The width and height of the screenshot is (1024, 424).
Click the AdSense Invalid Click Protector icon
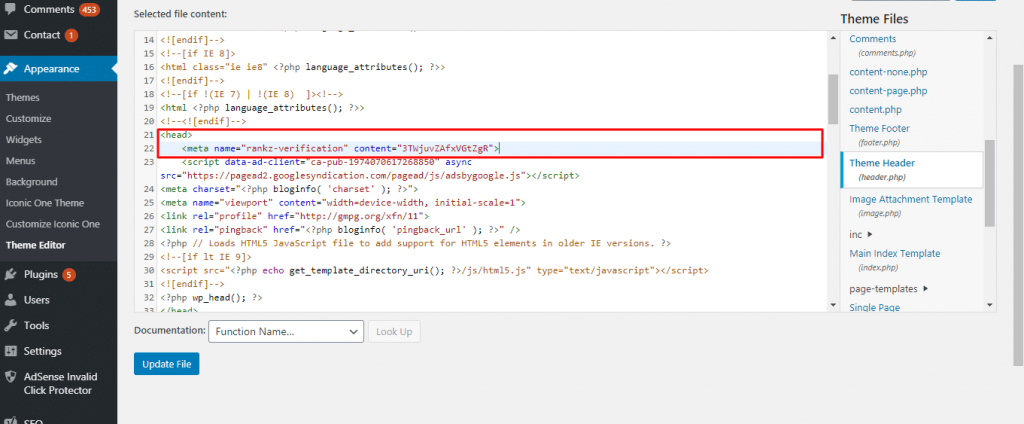coord(11,378)
